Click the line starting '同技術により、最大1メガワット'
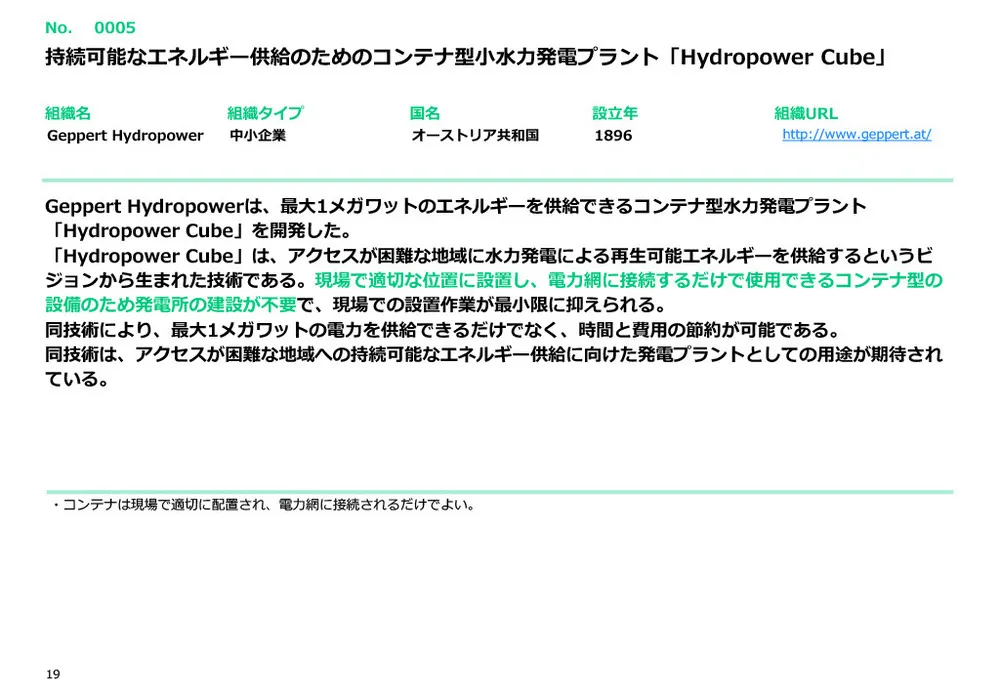1000x692 pixels. point(443,330)
